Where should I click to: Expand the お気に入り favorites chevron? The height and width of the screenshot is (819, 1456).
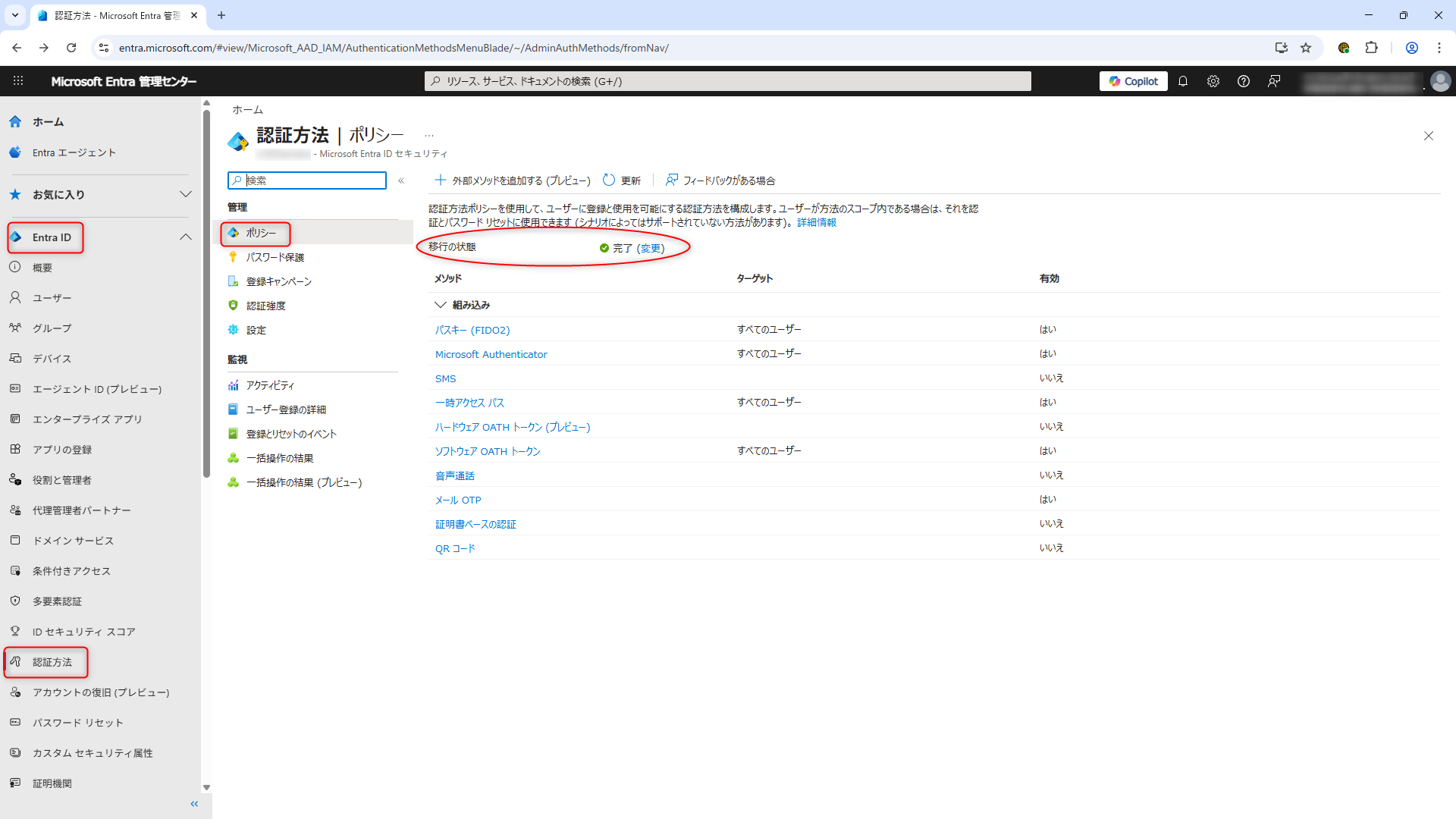point(186,195)
